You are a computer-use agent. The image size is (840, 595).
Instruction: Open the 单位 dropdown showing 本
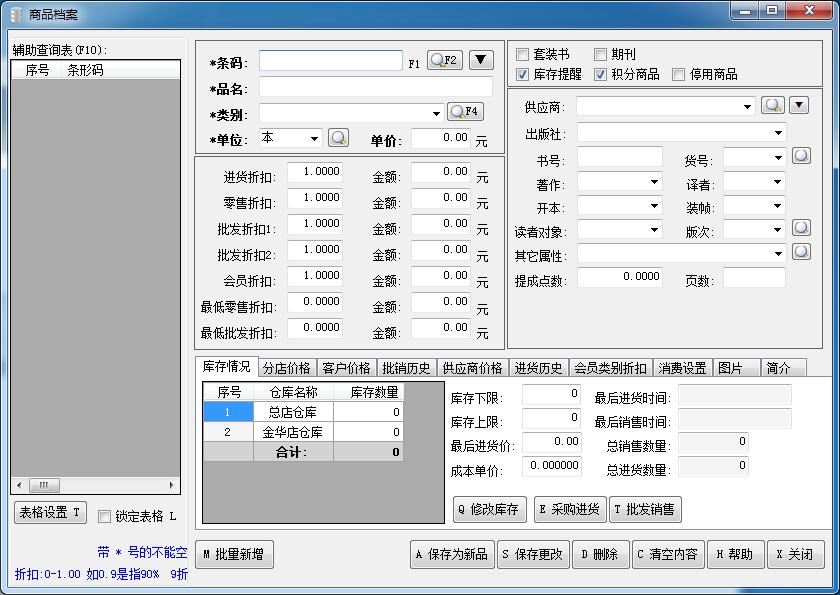314,139
